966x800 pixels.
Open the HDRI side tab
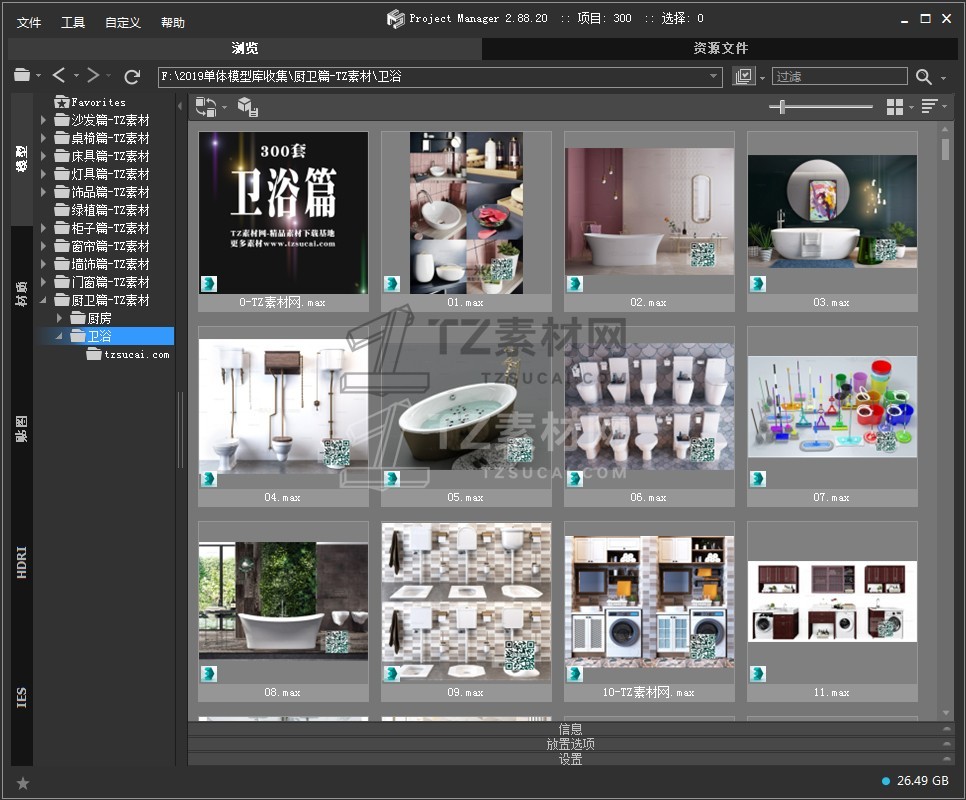[22, 563]
